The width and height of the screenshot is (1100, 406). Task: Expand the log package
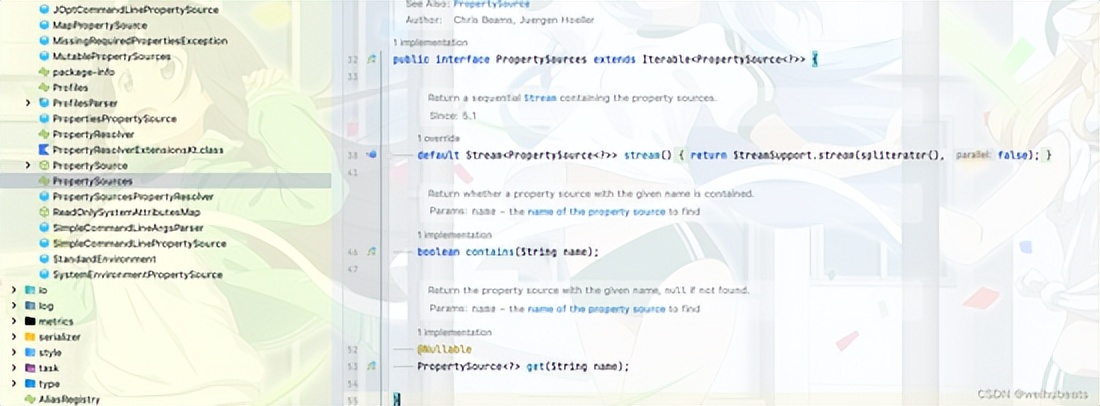tap(13, 306)
